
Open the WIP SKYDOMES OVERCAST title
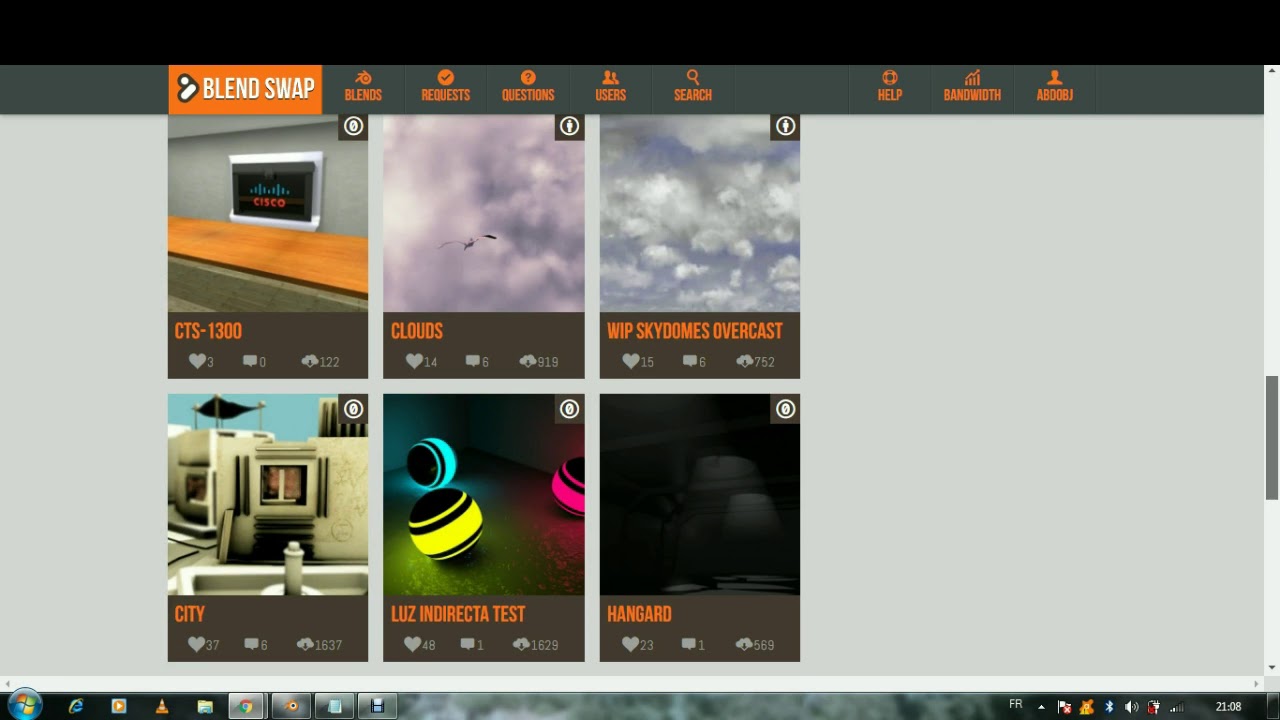[695, 331]
